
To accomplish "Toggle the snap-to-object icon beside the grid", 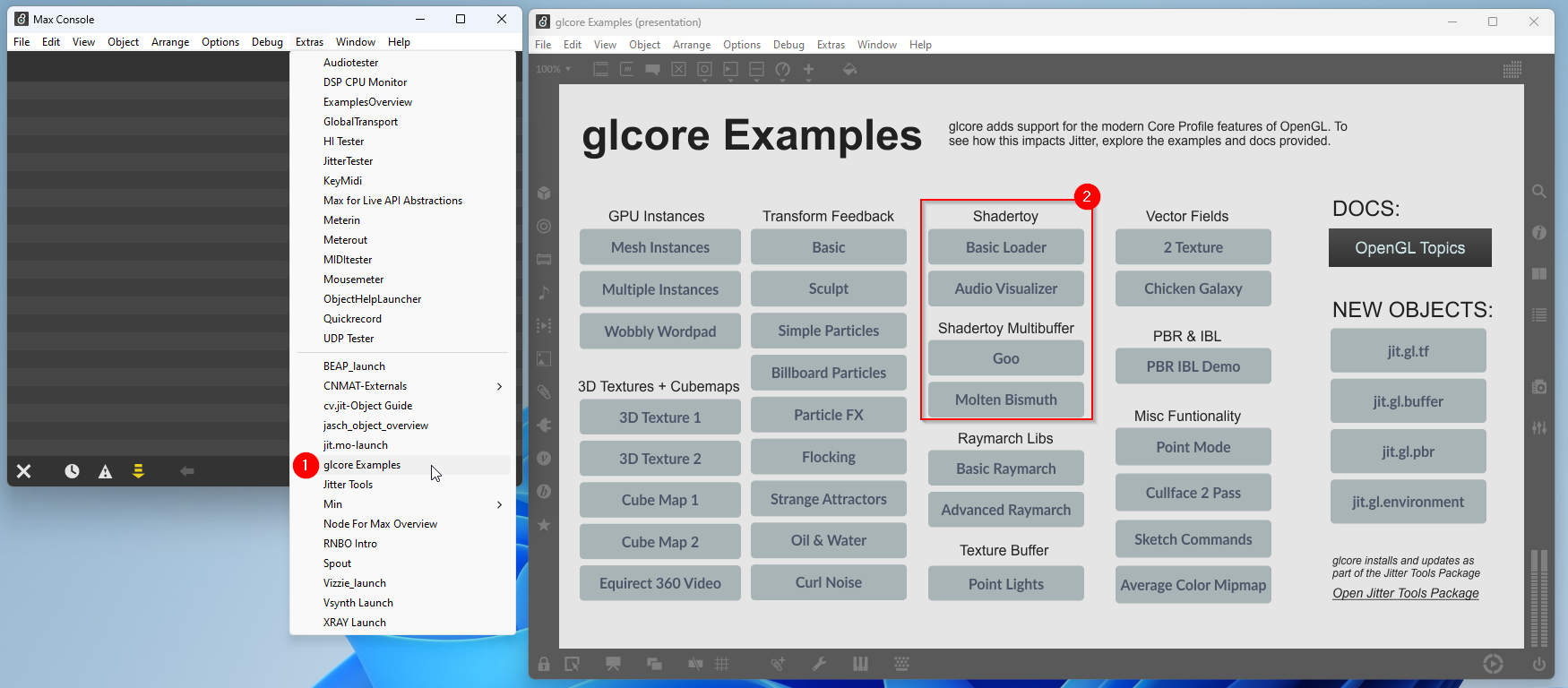I will click(x=695, y=664).
